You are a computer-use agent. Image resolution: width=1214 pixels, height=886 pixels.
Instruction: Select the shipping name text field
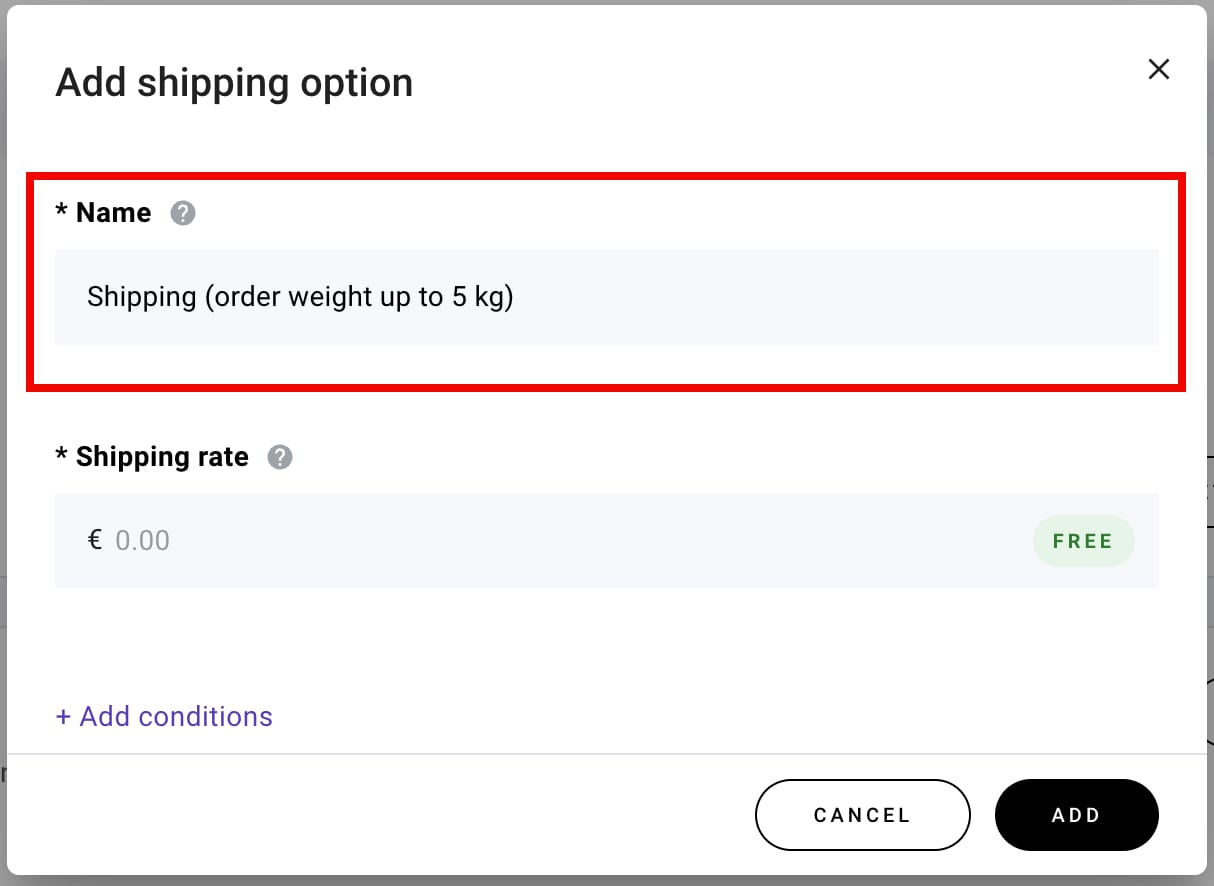tap(606, 297)
